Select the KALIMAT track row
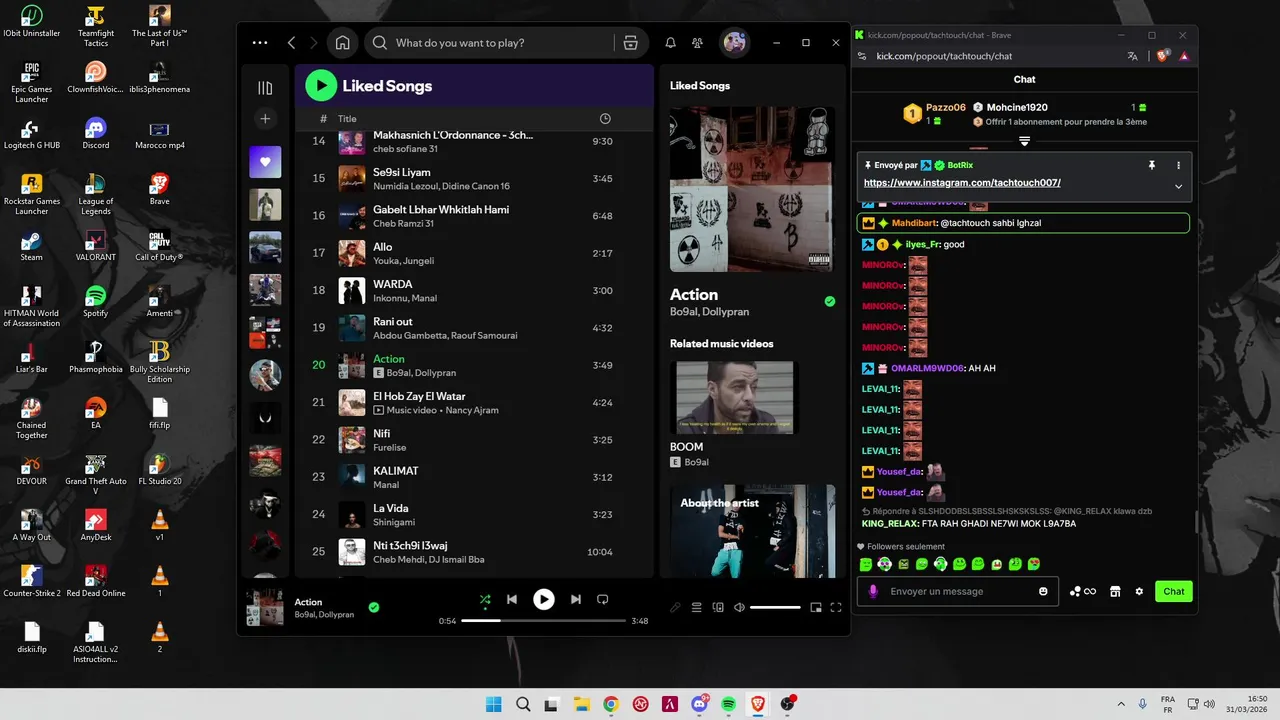The height and width of the screenshot is (720, 1280). (473, 478)
